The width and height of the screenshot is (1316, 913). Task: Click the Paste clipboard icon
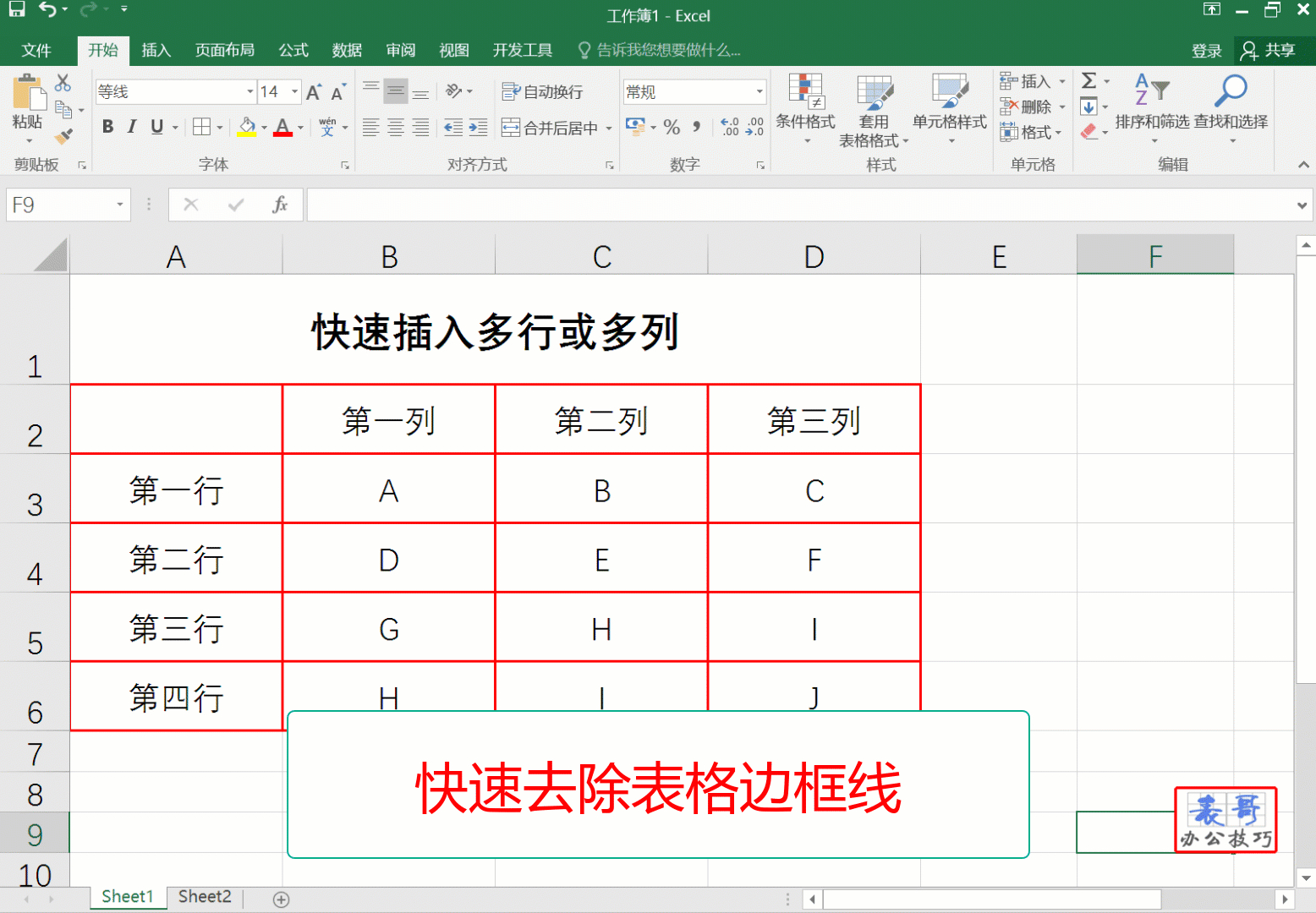pyautogui.click(x=27, y=92)
